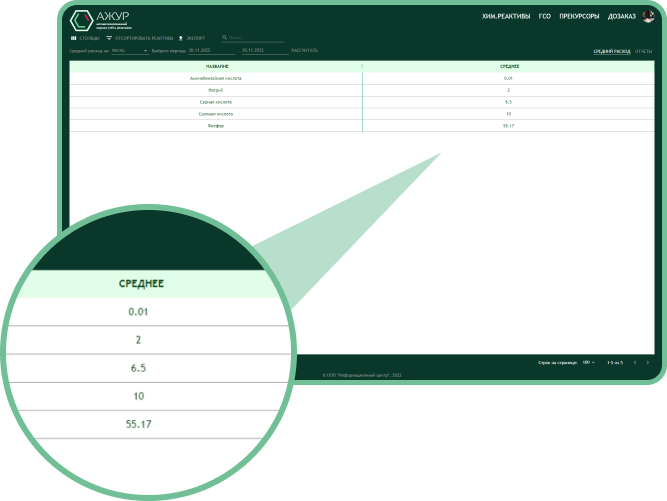
Task: Select the Фосфор row name
Action: click(216, 126)
